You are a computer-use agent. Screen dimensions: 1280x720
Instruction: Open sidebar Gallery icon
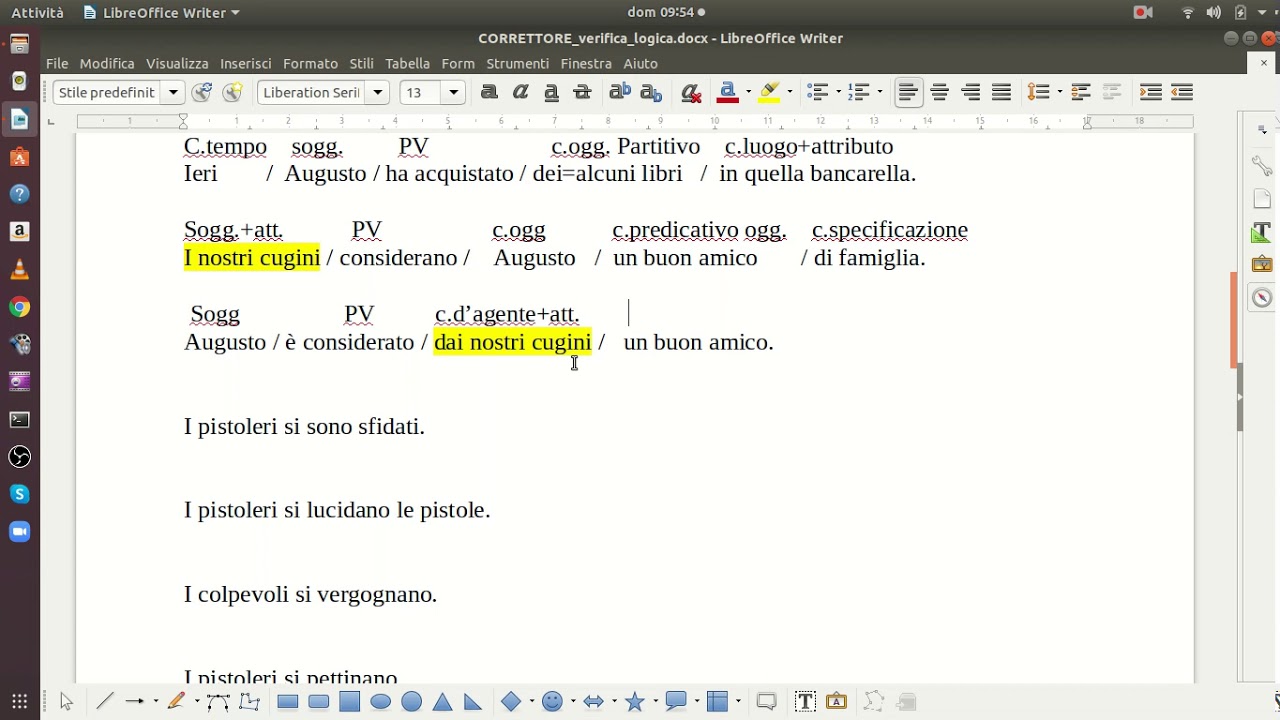point(1262,265)
